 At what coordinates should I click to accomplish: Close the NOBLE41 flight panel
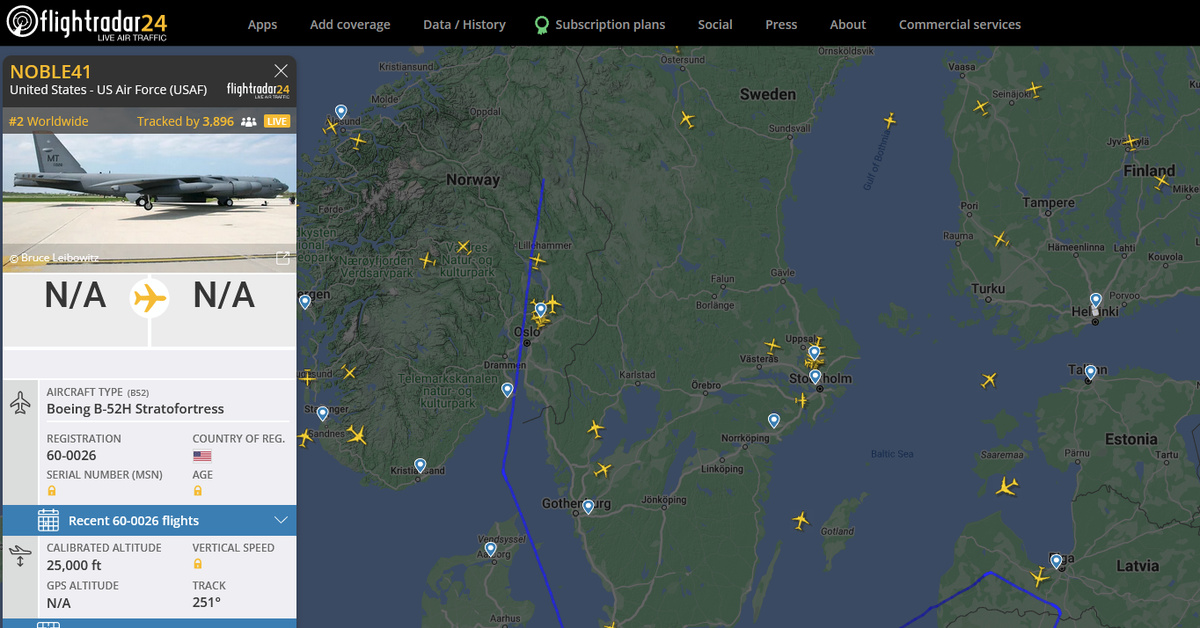click(281, 70)
